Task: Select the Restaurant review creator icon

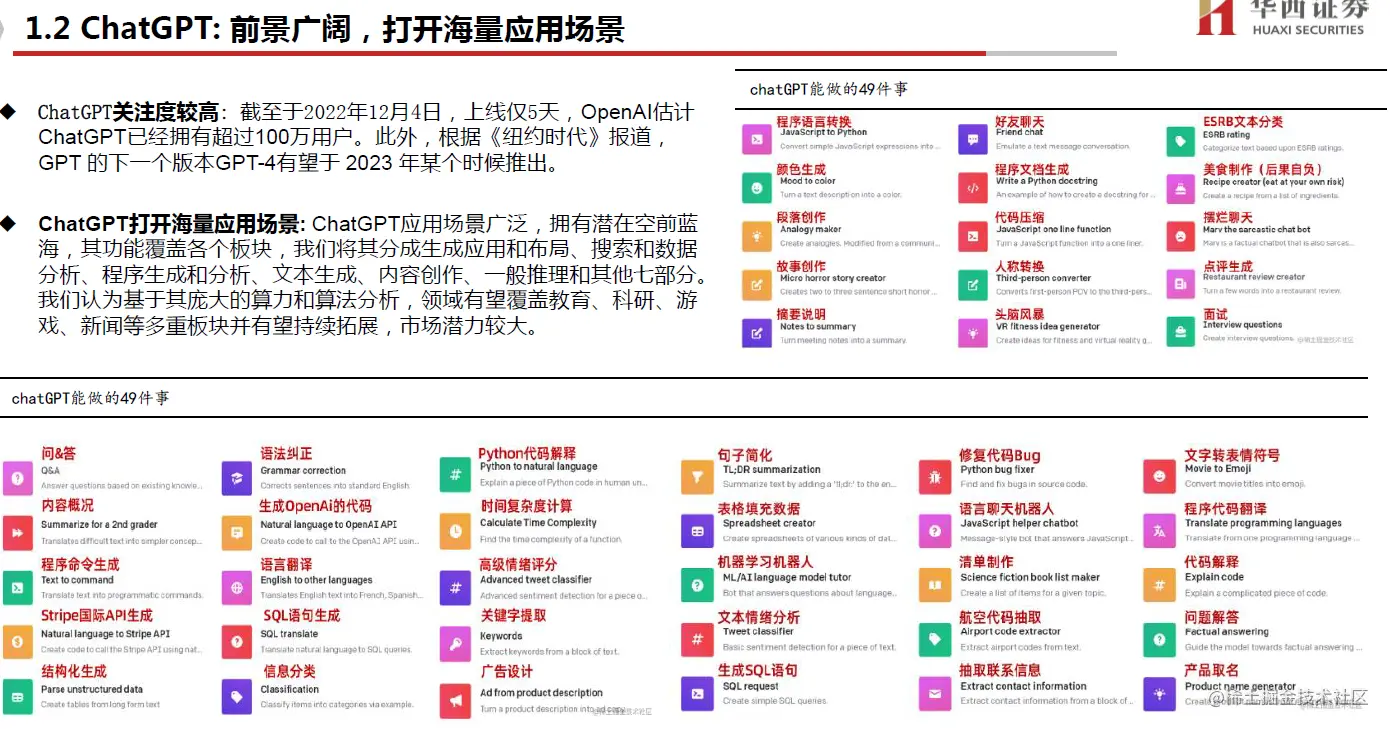Action: pos(1181,284)
